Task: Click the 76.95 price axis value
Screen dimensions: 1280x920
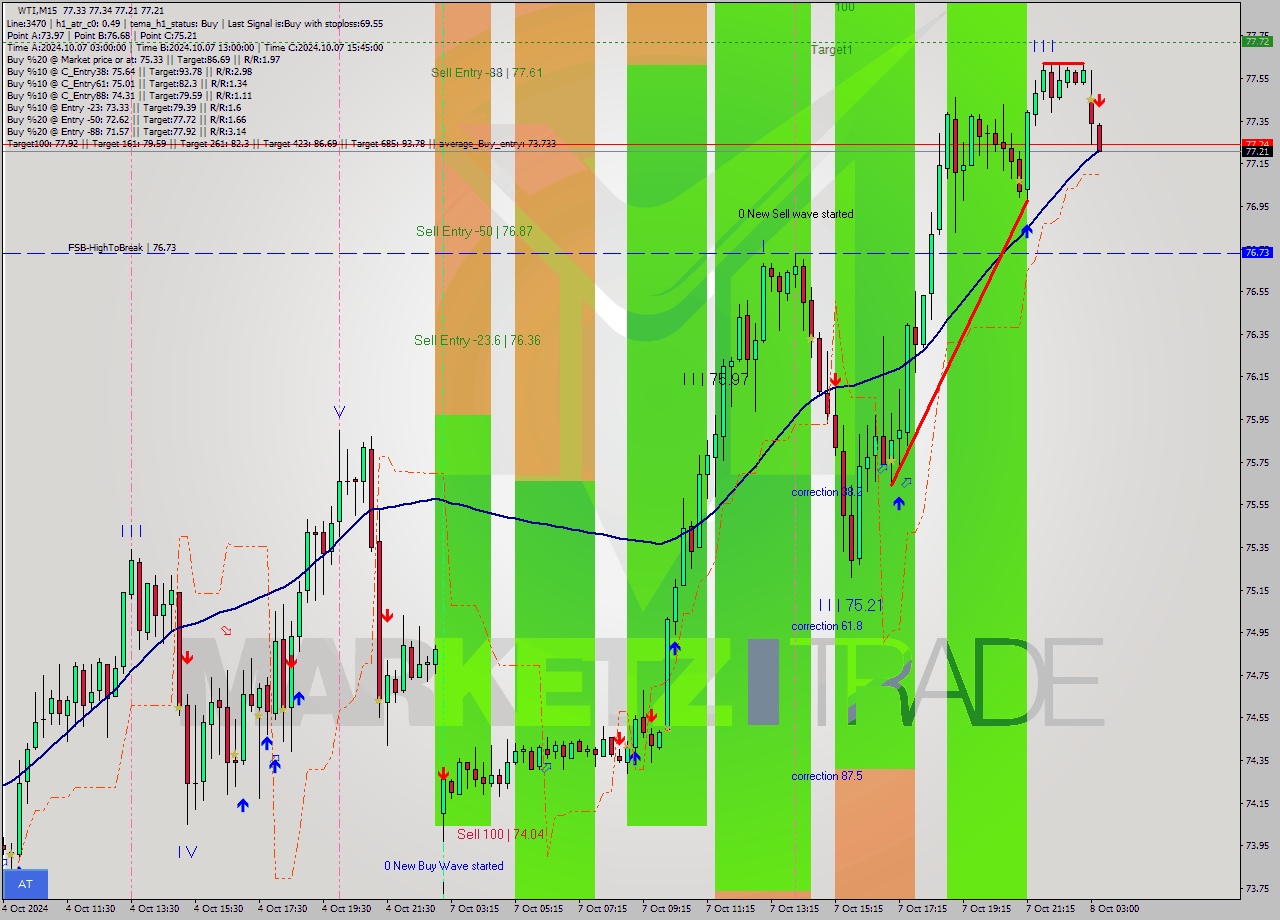Action: 1257,207
